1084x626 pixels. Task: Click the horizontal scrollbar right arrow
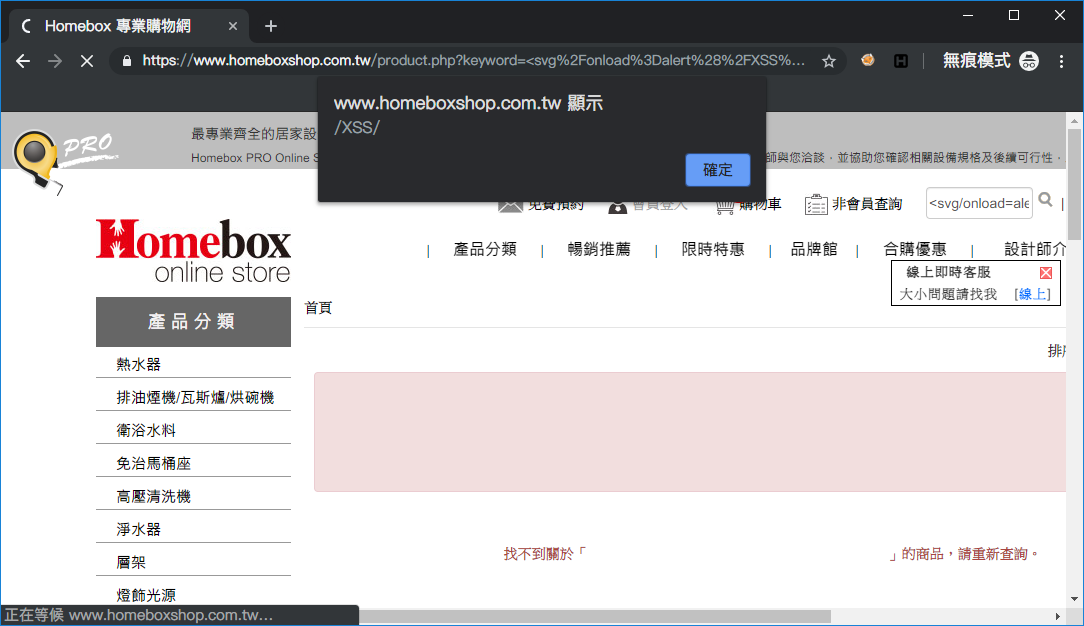coord(1058,616)
